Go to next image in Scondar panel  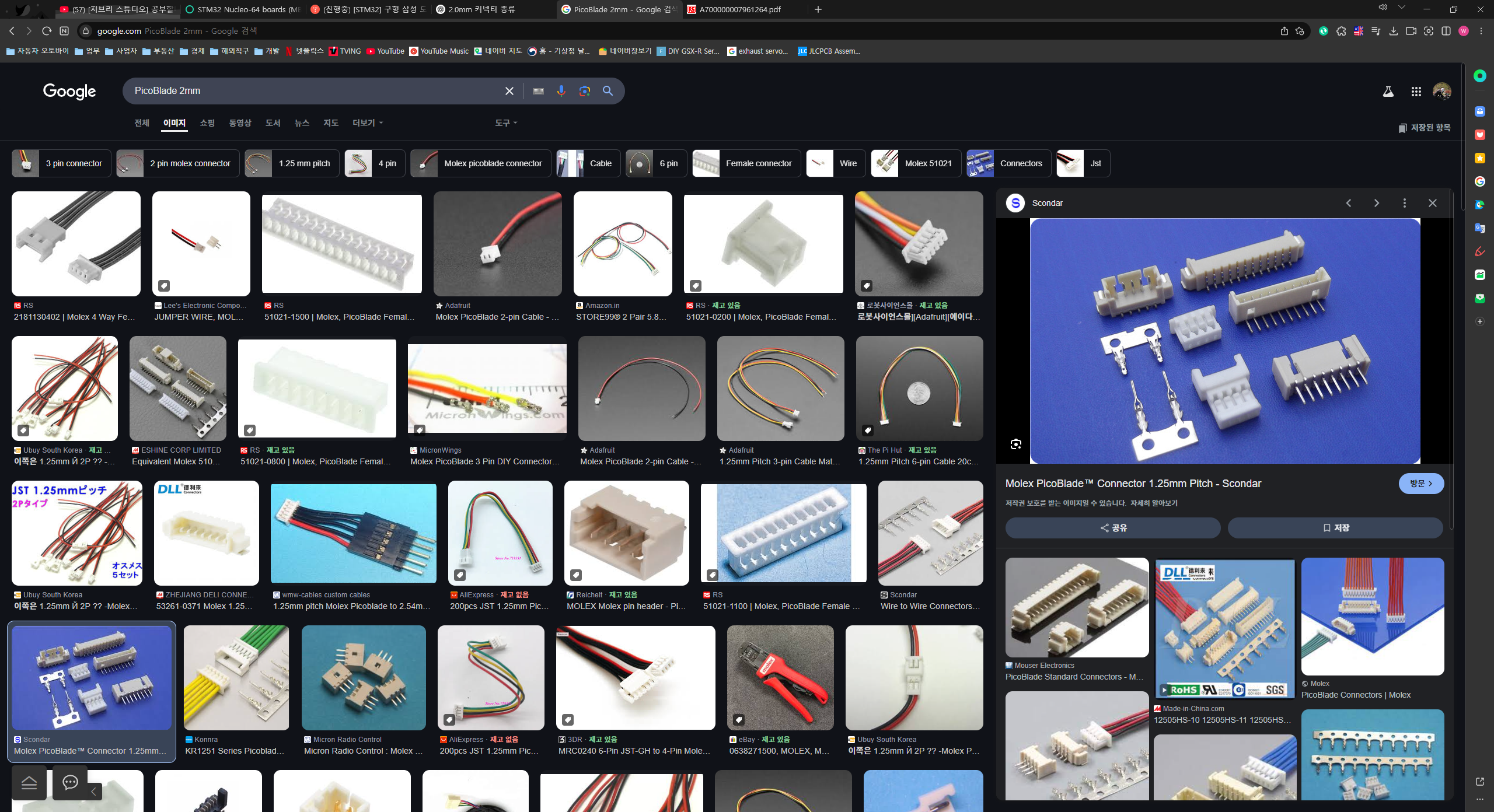[x=1376, y=203]
